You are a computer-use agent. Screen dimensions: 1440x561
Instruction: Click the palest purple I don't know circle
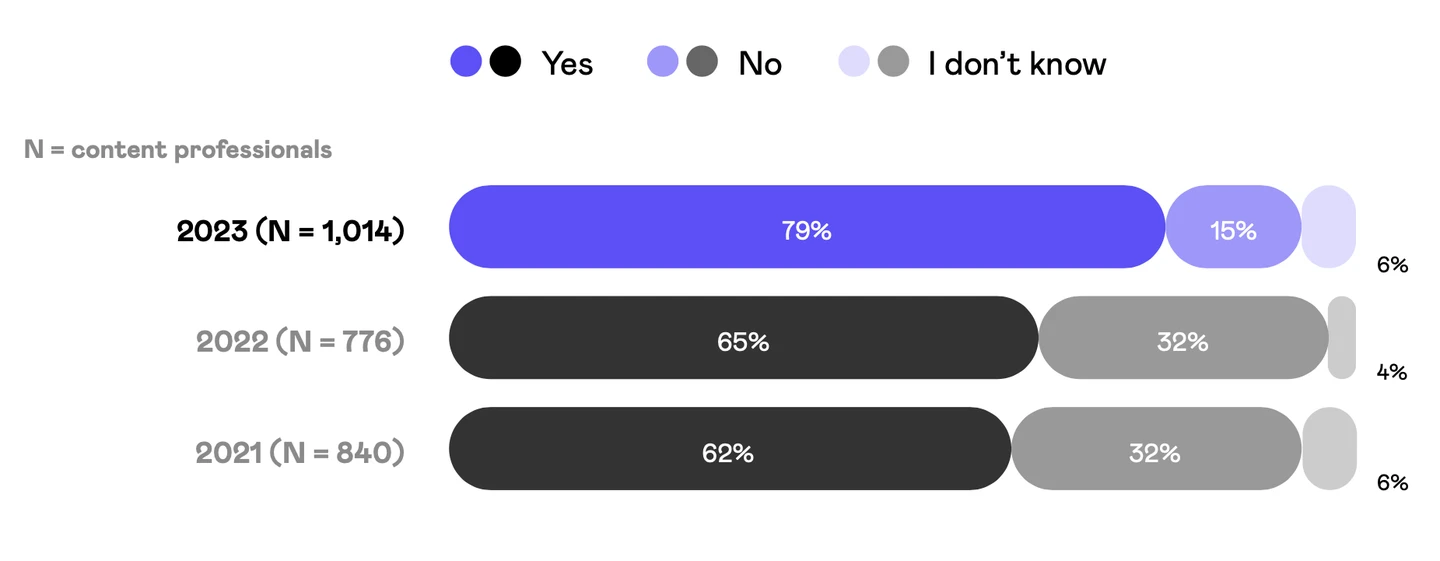[853, 63]
